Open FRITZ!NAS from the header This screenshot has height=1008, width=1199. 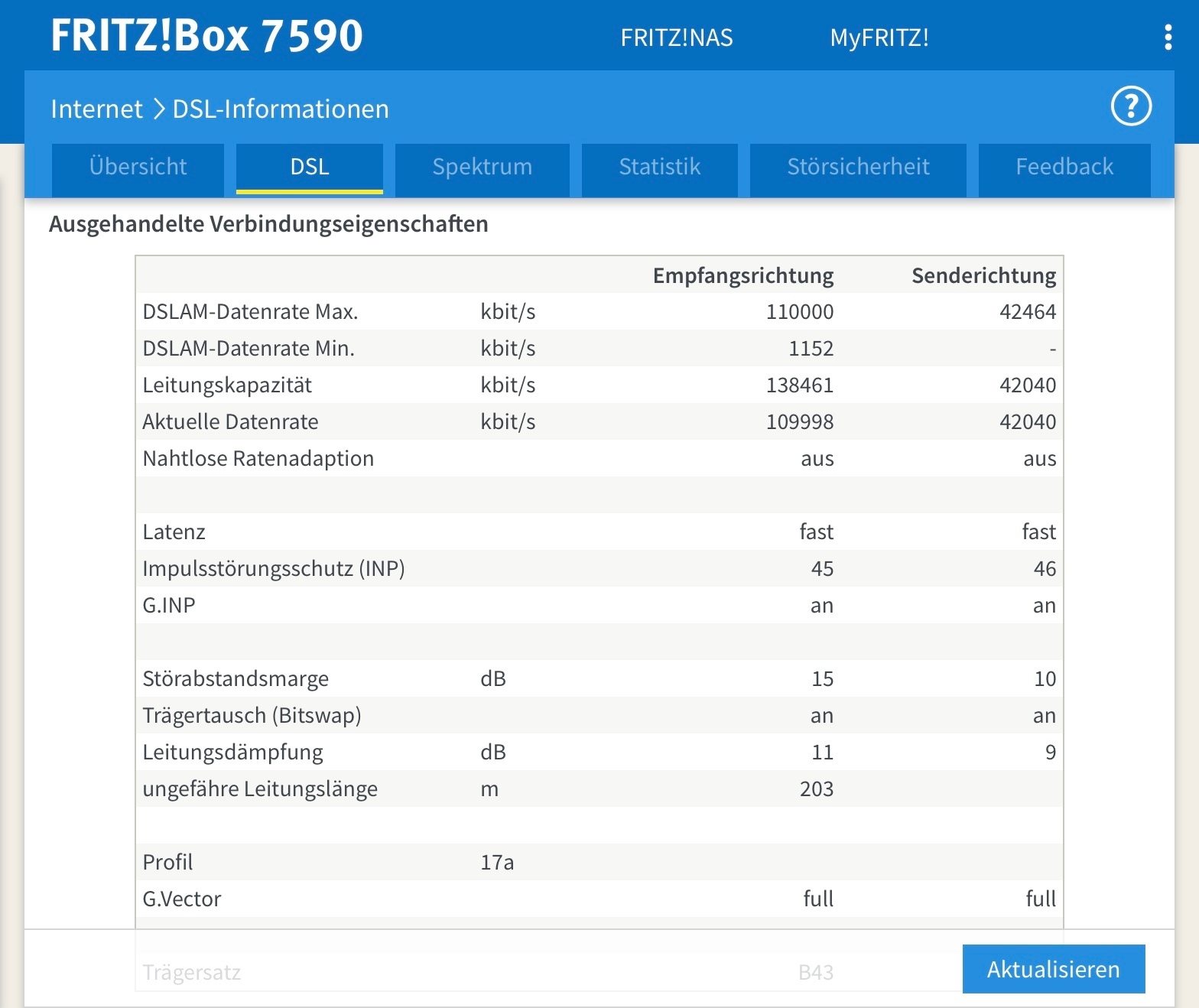click(677, 37)
